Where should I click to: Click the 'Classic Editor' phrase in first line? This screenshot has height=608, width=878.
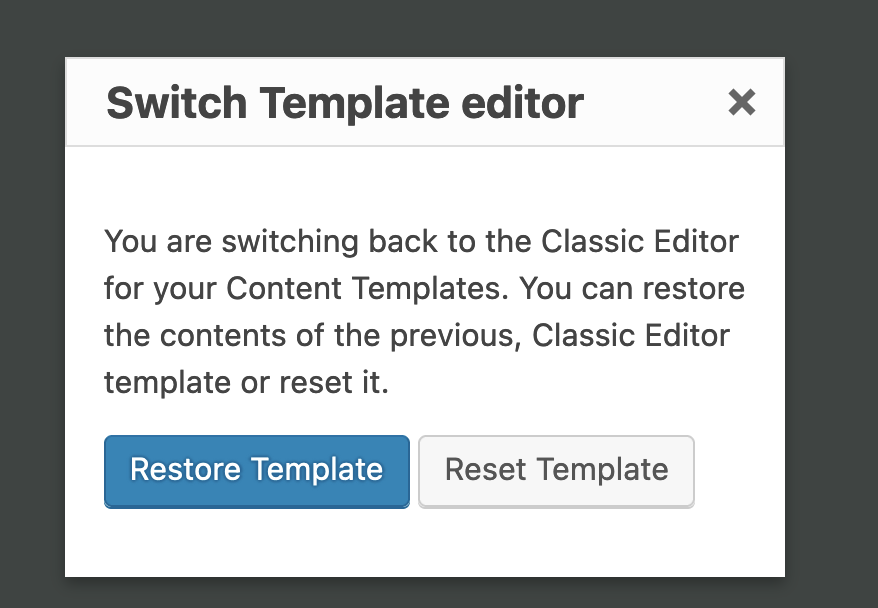[x=640, y=242]
